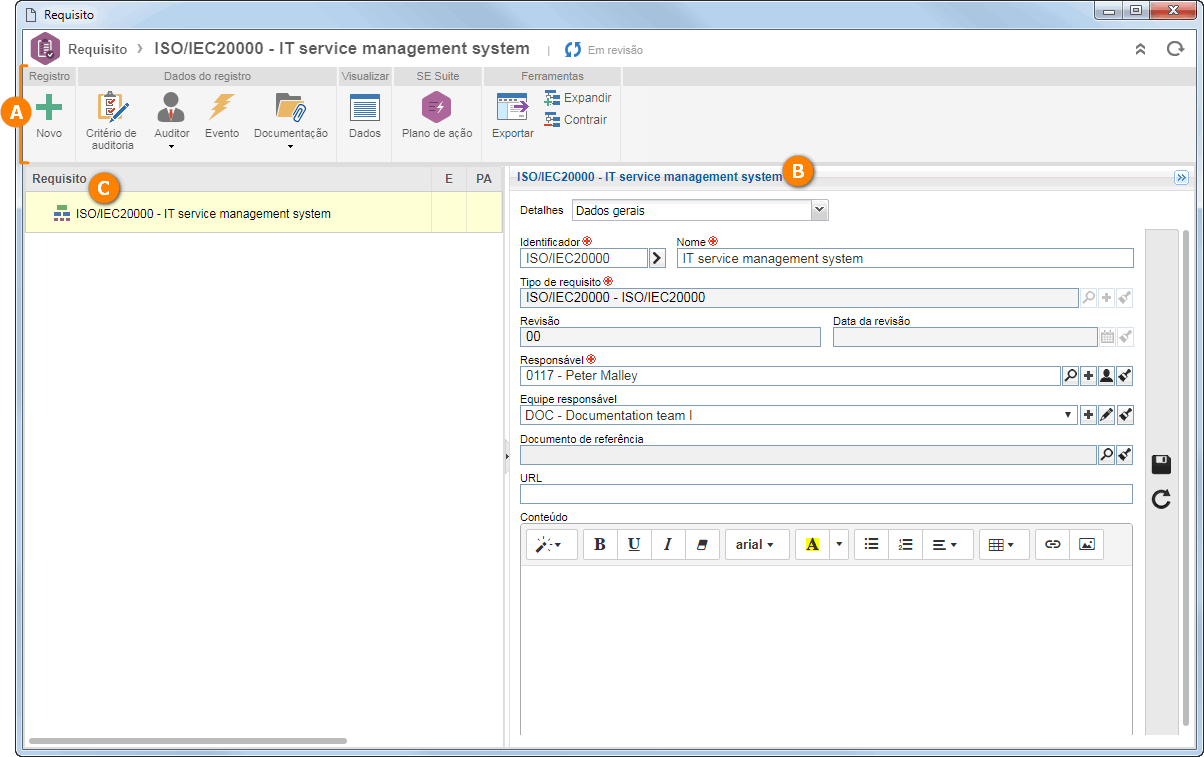Click add icon for Equipe responsável
Screen dimensions: 1204x757
pyautogui.click(x=1088, y=415)
